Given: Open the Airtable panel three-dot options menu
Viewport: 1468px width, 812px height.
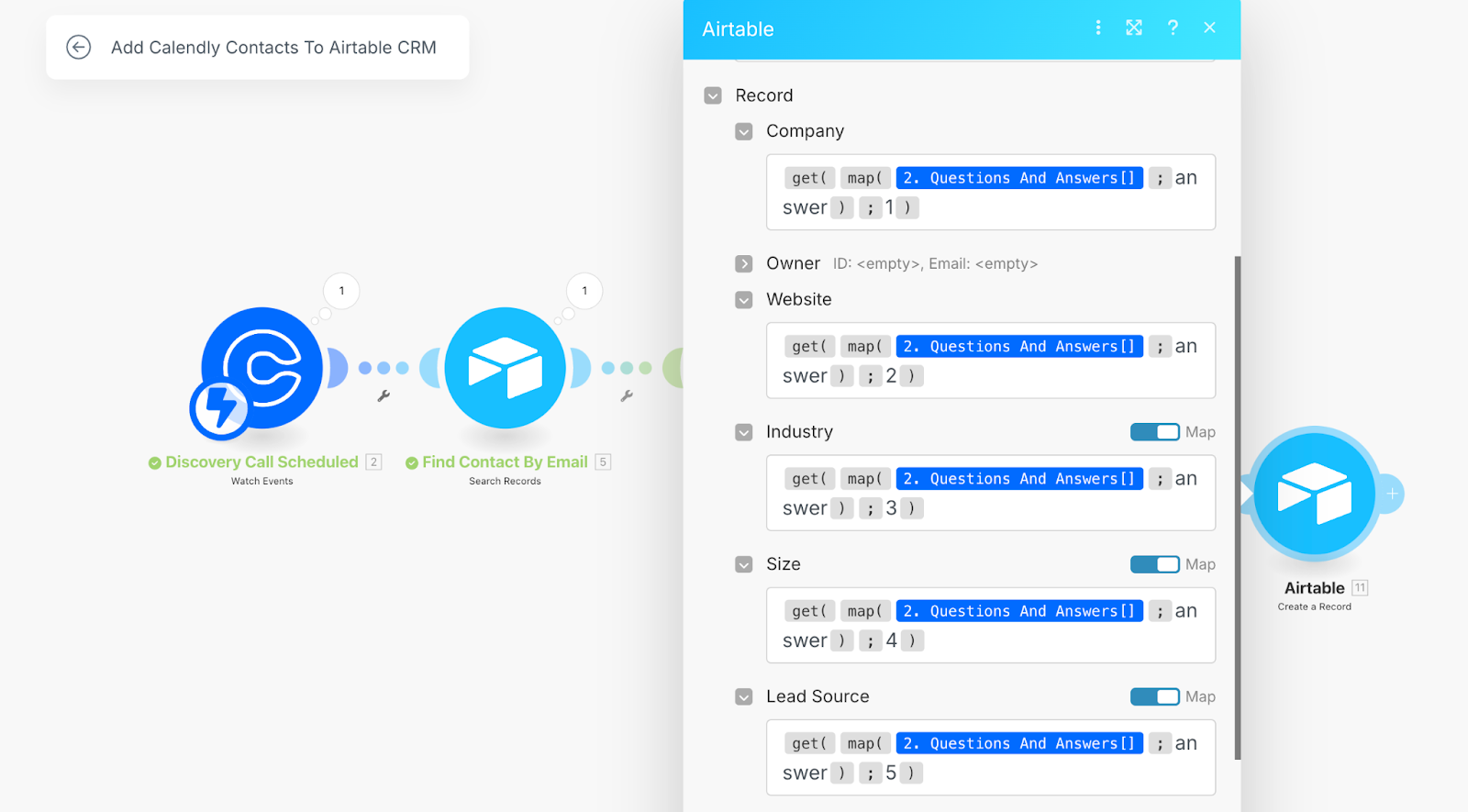Looking at the screenshot, I should pyautogui.click(x=1097, y=28).
